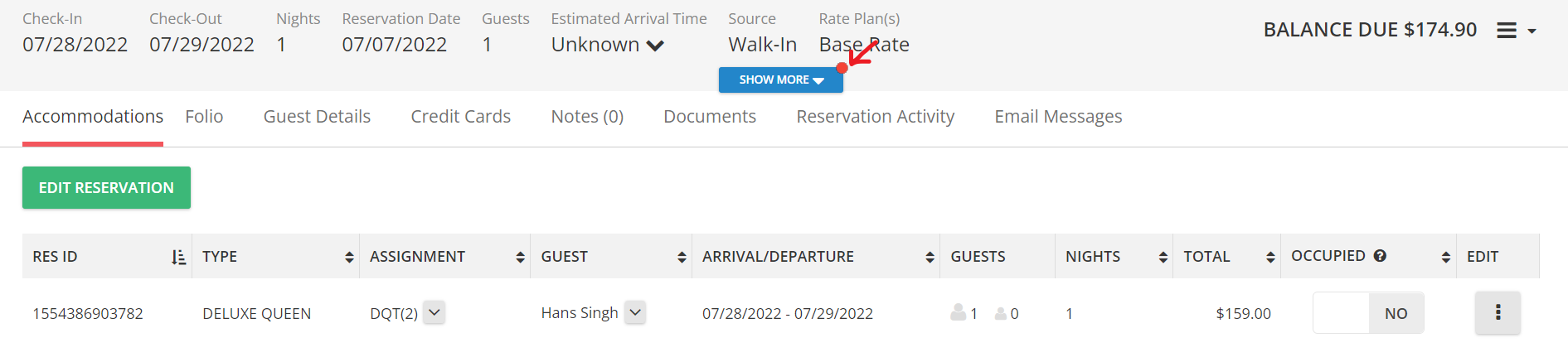
Task: Sort by TOTAL column arrows
Action: pos(1270,258)
